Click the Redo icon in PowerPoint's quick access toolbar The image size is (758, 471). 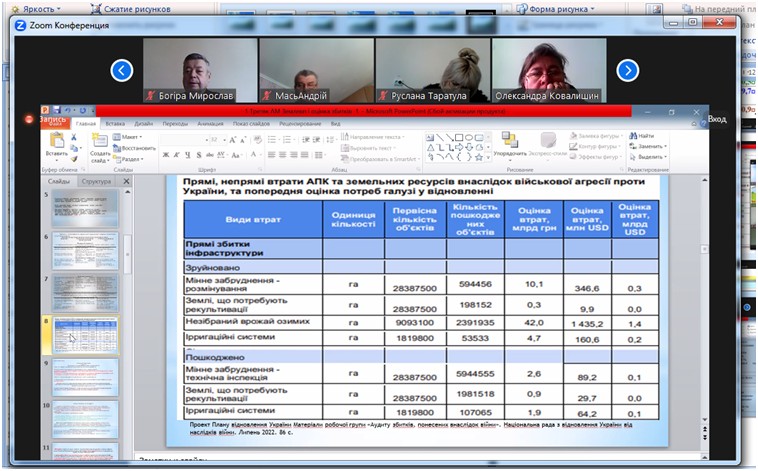point(83,110)
